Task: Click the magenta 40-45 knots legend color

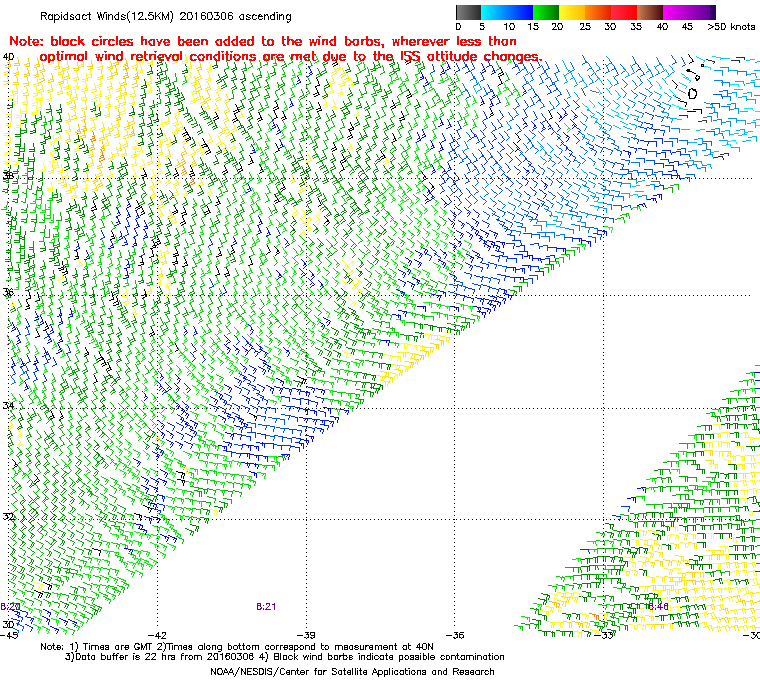Action: [x=674, y=12]
